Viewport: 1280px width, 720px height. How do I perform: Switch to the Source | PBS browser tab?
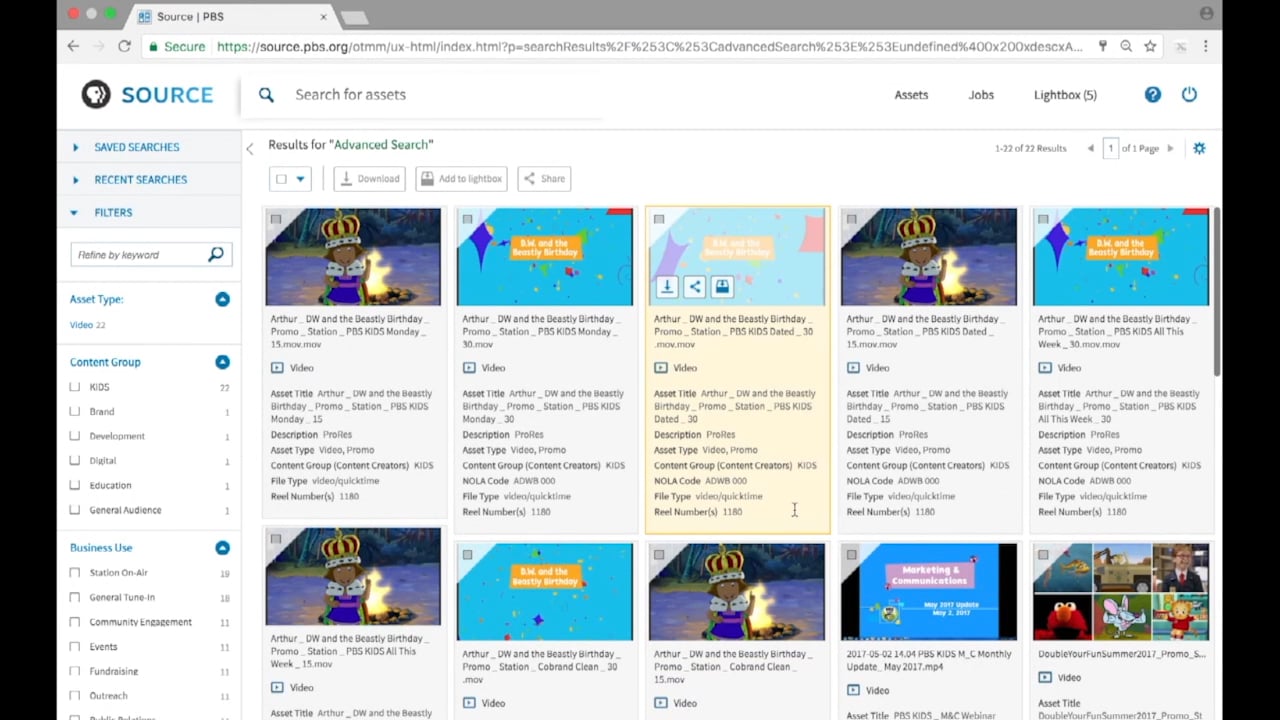(233, 17)
